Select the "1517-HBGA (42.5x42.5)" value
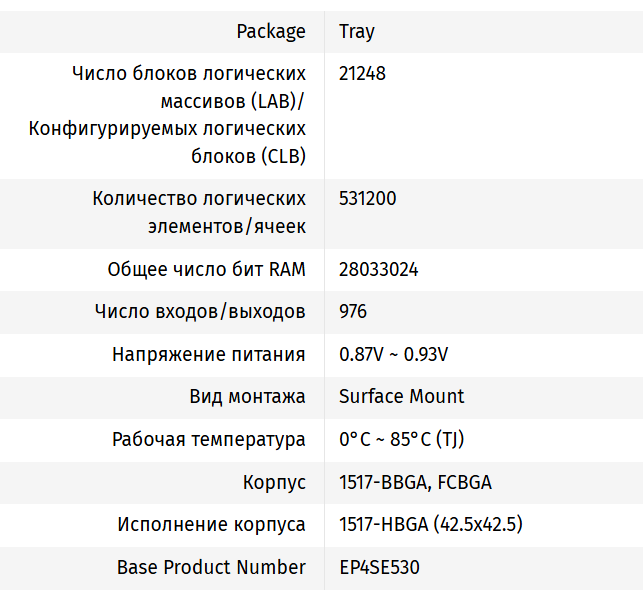The width and height of the screenshot is (643, 605). (431, 524)
